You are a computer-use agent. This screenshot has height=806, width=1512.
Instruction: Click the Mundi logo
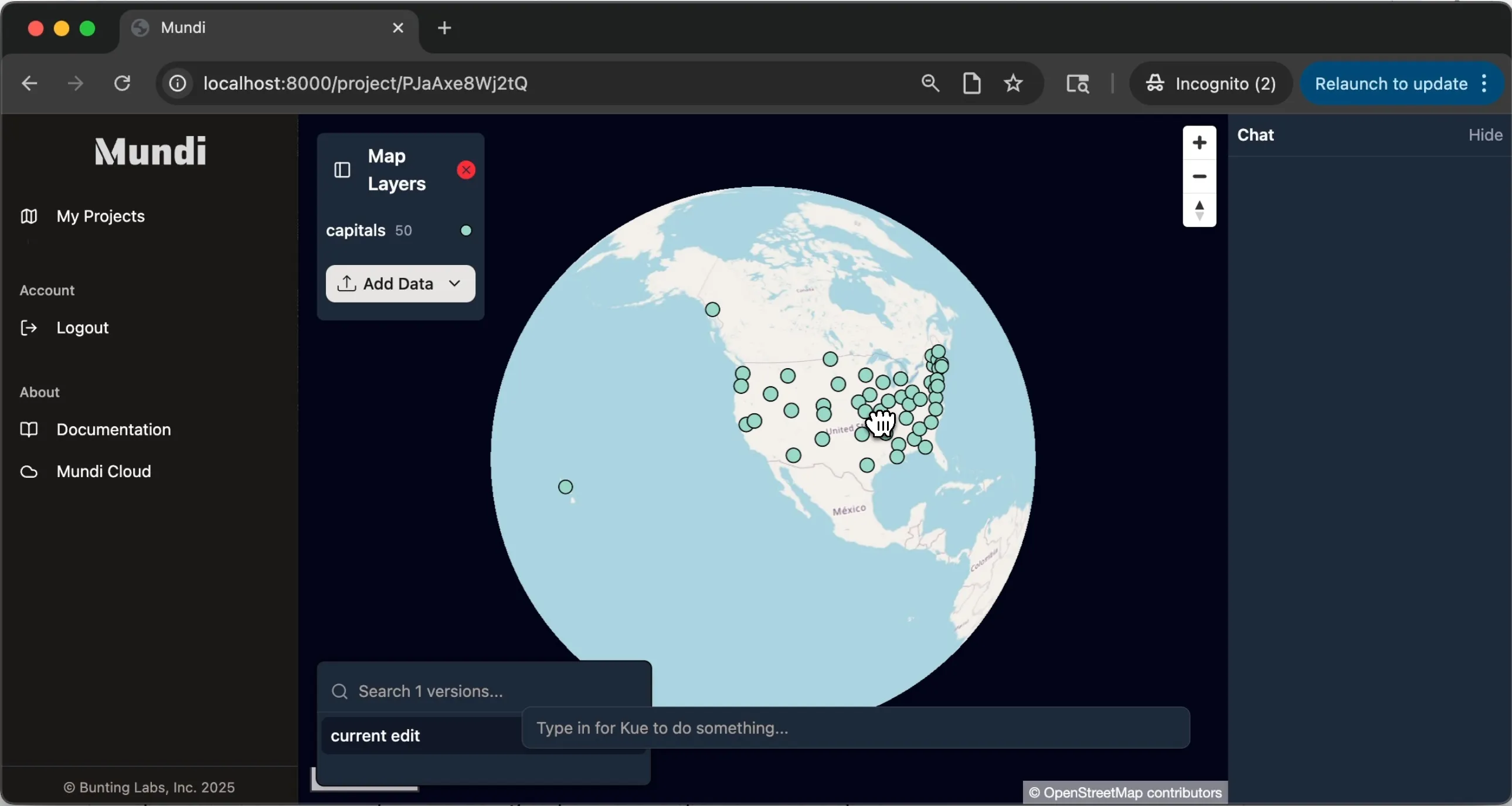click(x=150, y=151)
